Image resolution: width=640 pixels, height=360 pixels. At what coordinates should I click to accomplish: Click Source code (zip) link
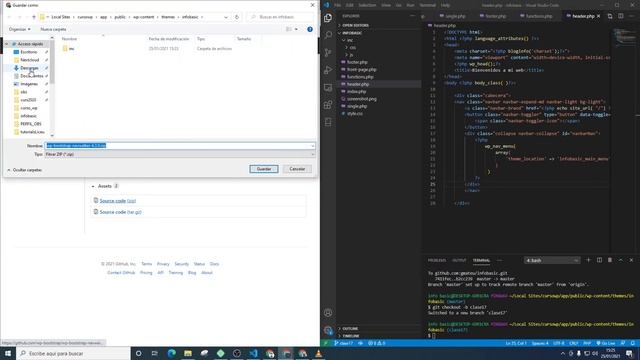point(118,201)
